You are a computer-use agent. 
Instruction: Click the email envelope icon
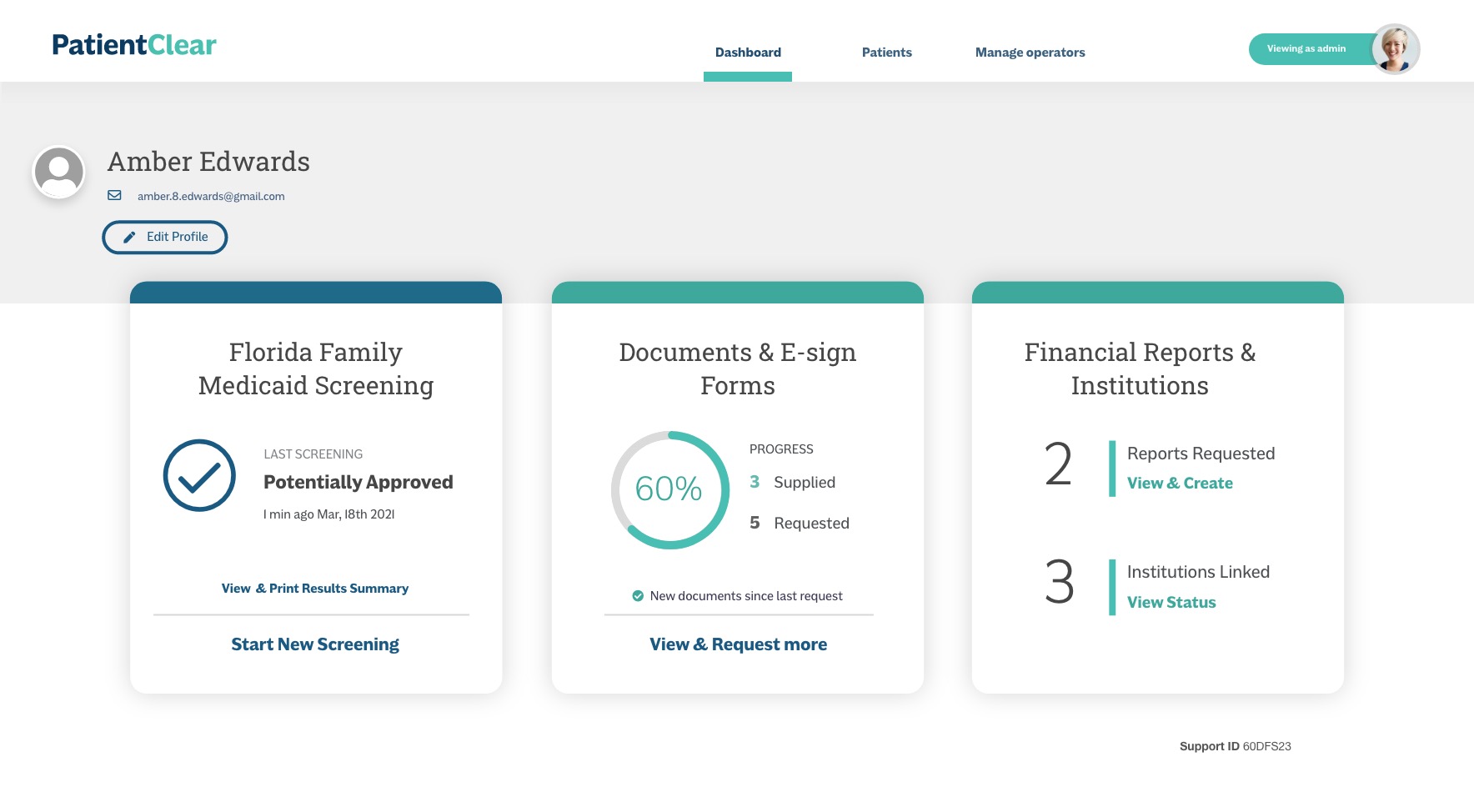coord(114,195)
